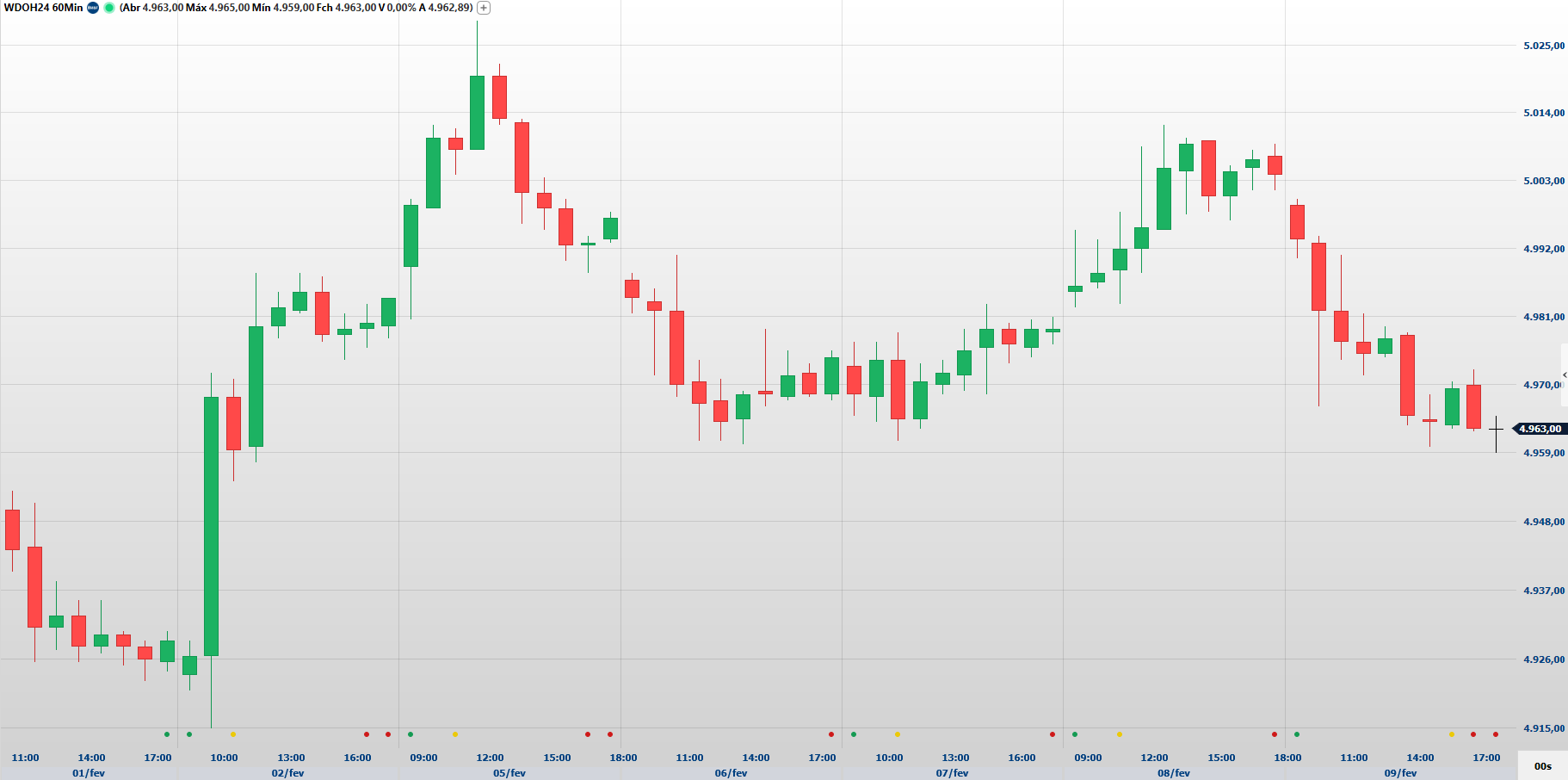
Task: Expand the side panel with the right-edge chevron
Action: point(1564,375)
